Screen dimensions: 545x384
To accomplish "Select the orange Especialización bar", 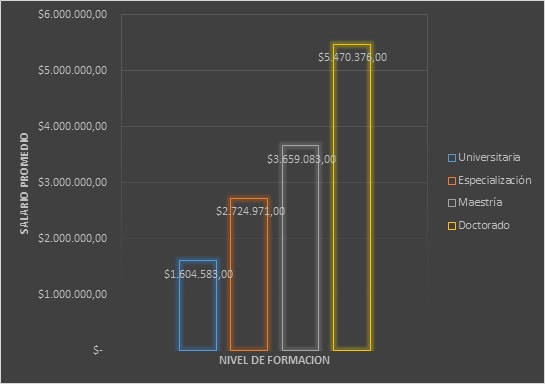I will pyautogui.click(x=249, y=274).
